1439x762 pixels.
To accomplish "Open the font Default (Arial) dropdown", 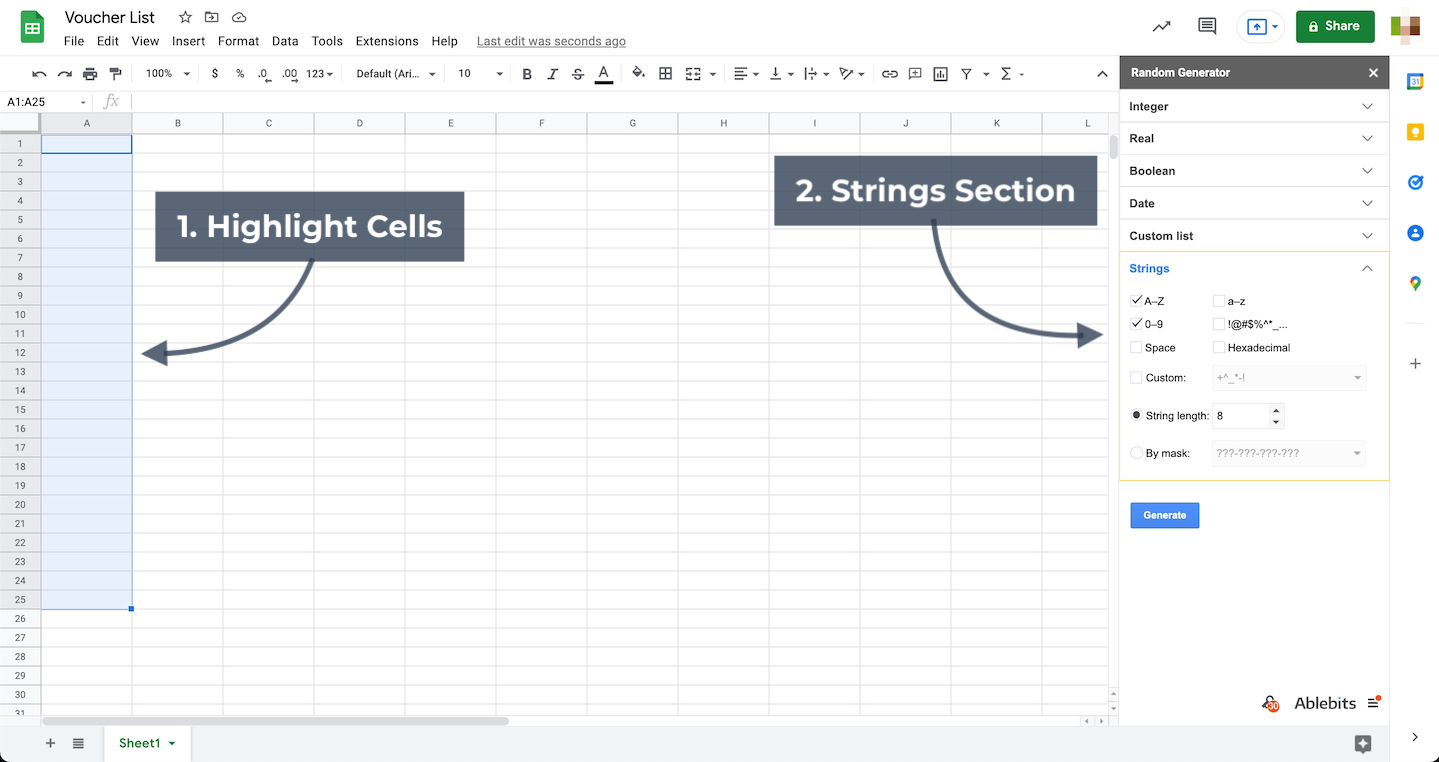I will (x=396, y=74).
